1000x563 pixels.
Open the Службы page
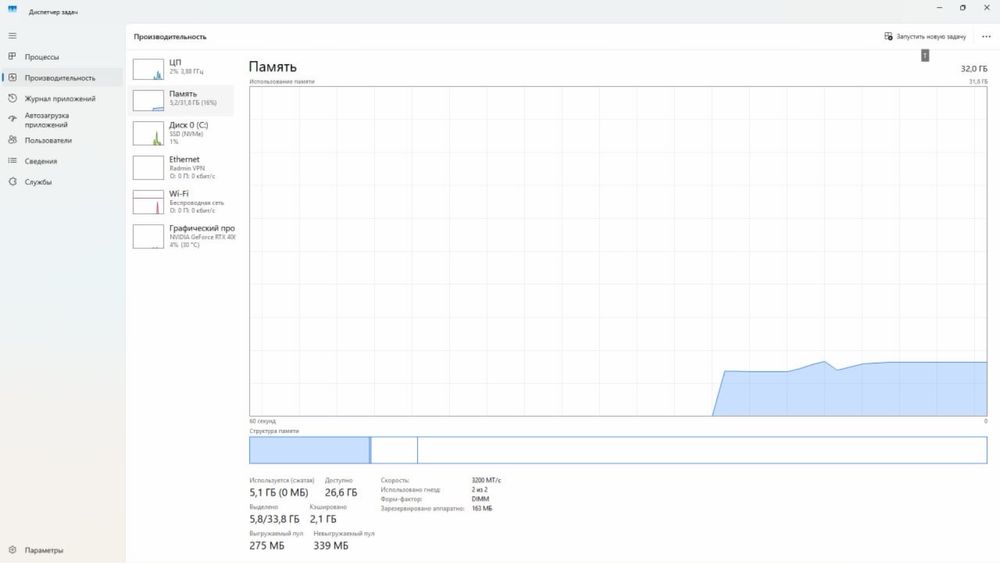38,182
